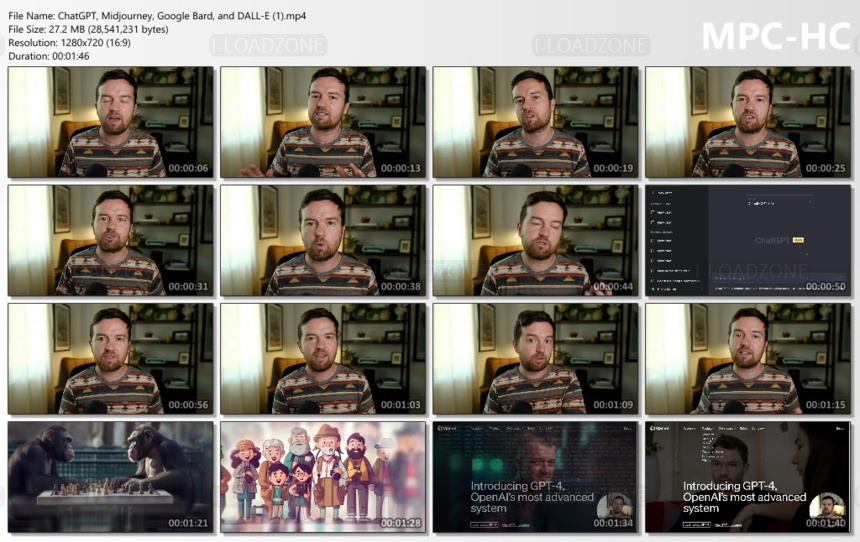
Task: Open the cartoon characters thumbnail at 00:01:28
Action: [323, 477]
